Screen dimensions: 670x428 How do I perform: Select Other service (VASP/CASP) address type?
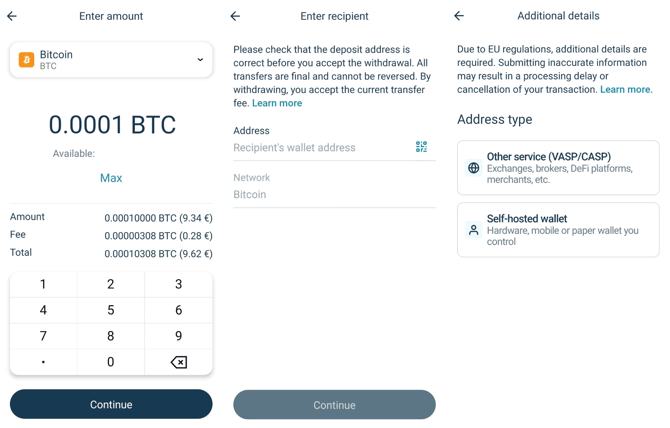558,168
